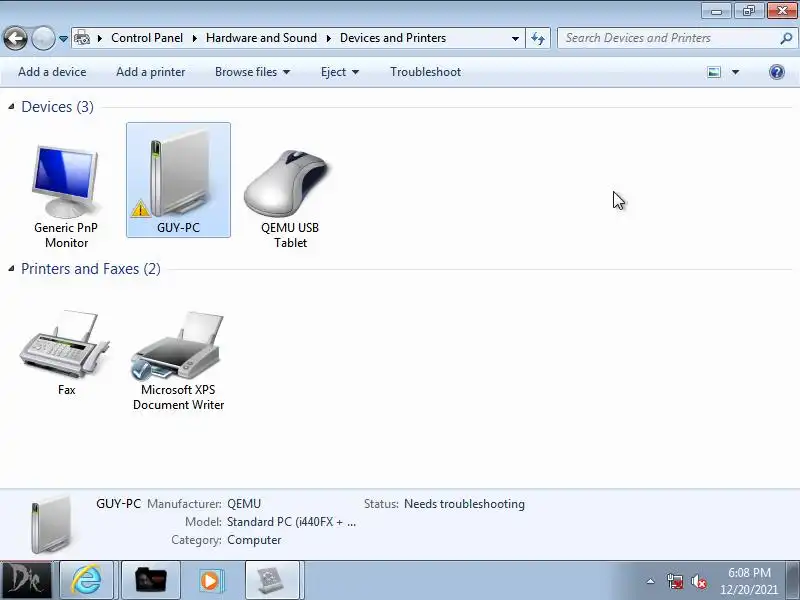Click the network tray icon

pos(674,581)
